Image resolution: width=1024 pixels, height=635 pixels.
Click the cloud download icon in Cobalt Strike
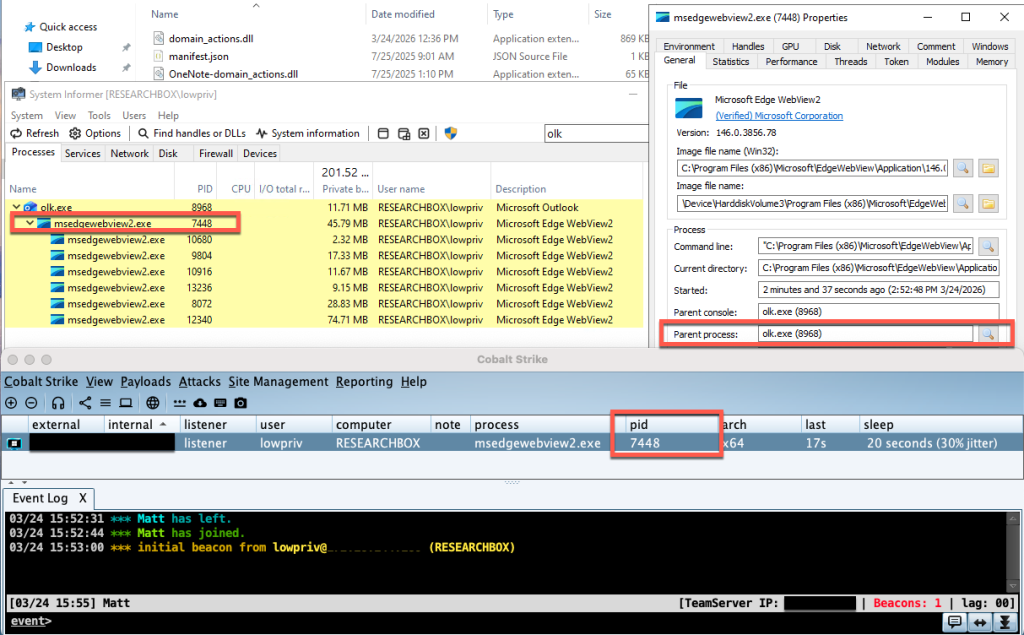[200, 403]
